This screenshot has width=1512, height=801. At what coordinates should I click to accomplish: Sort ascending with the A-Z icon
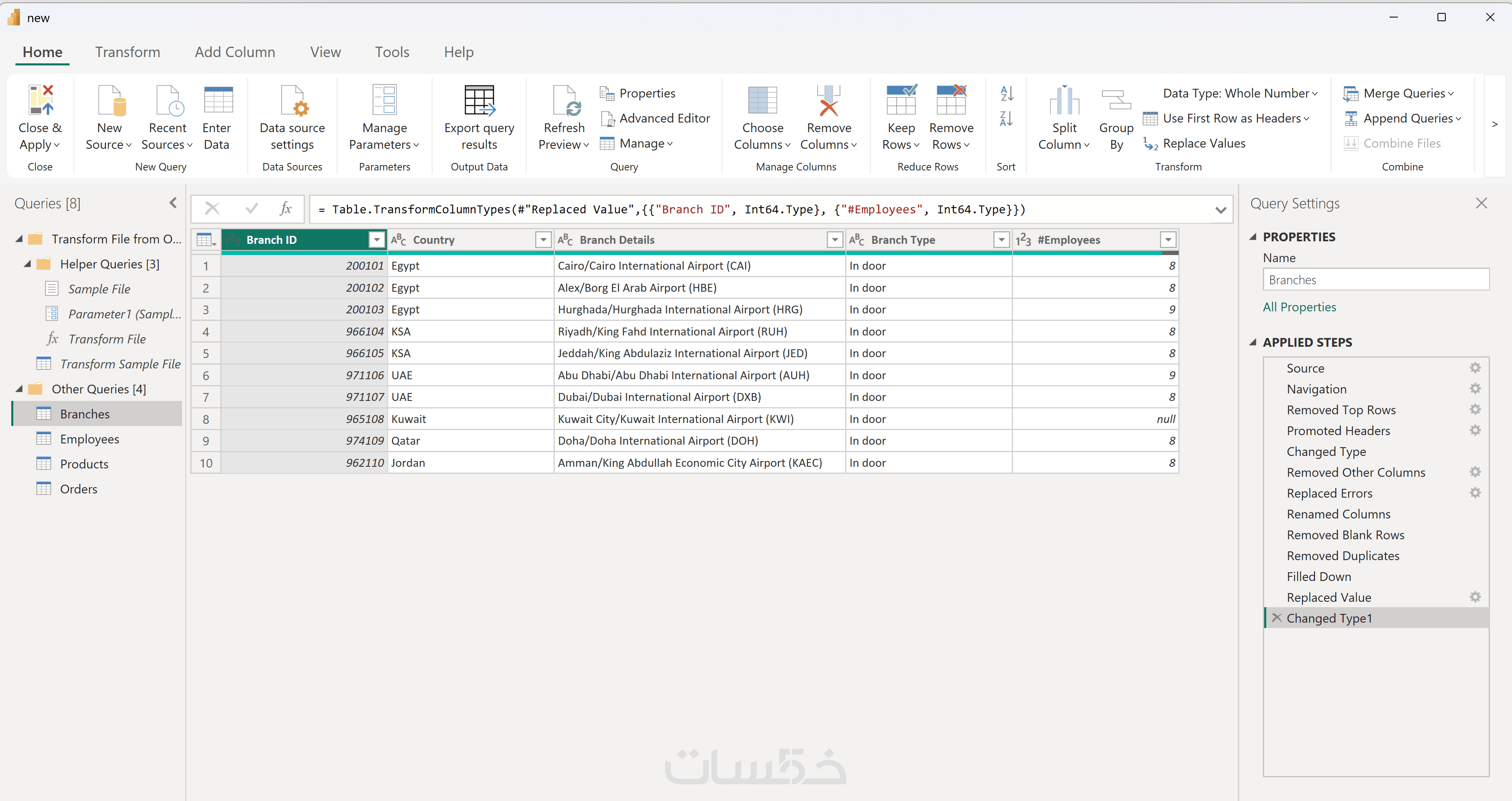(x=1006, y=93)
